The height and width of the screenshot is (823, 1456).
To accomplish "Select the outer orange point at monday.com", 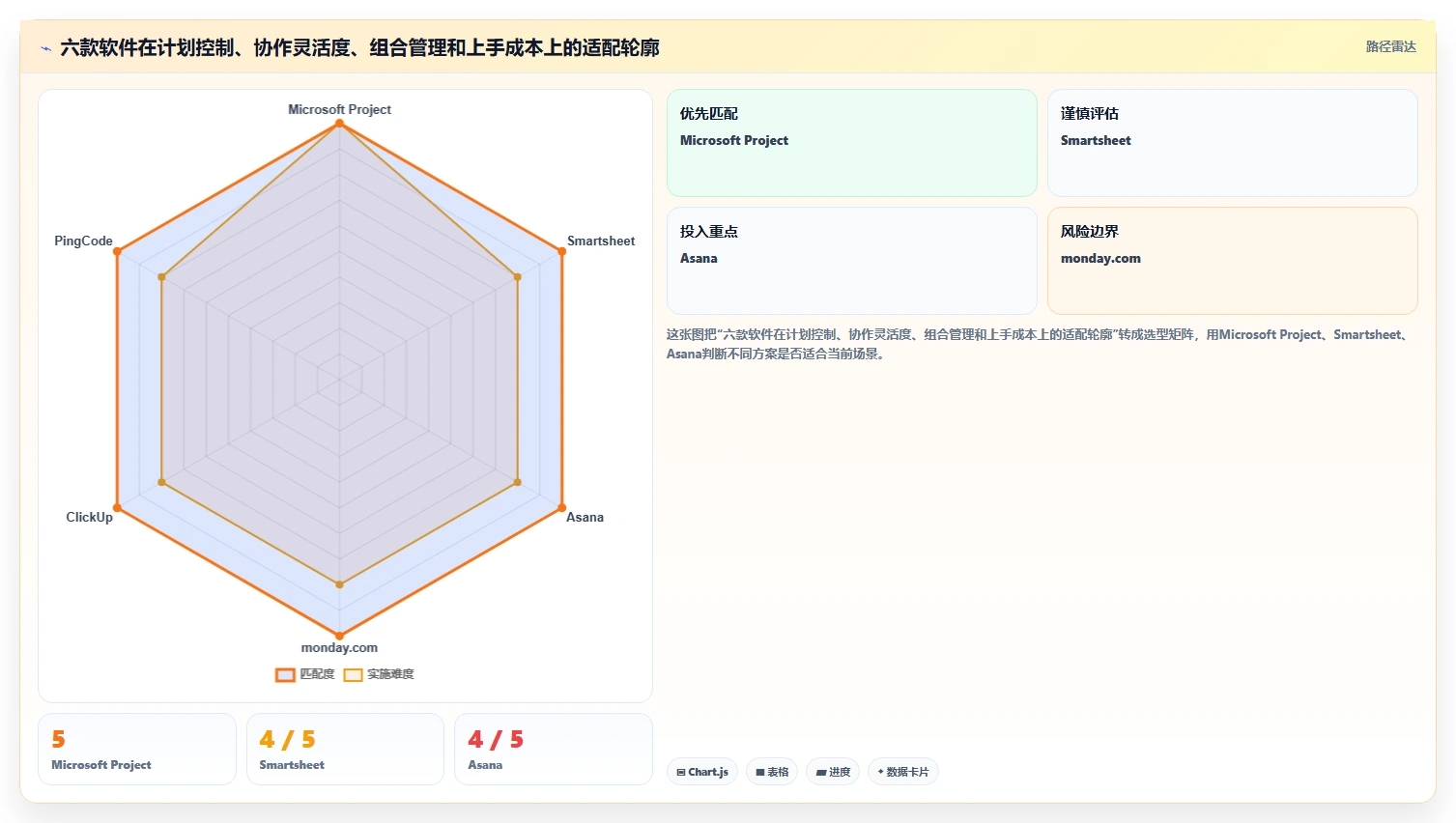I will pyautogui.click(x=339, y=636).
